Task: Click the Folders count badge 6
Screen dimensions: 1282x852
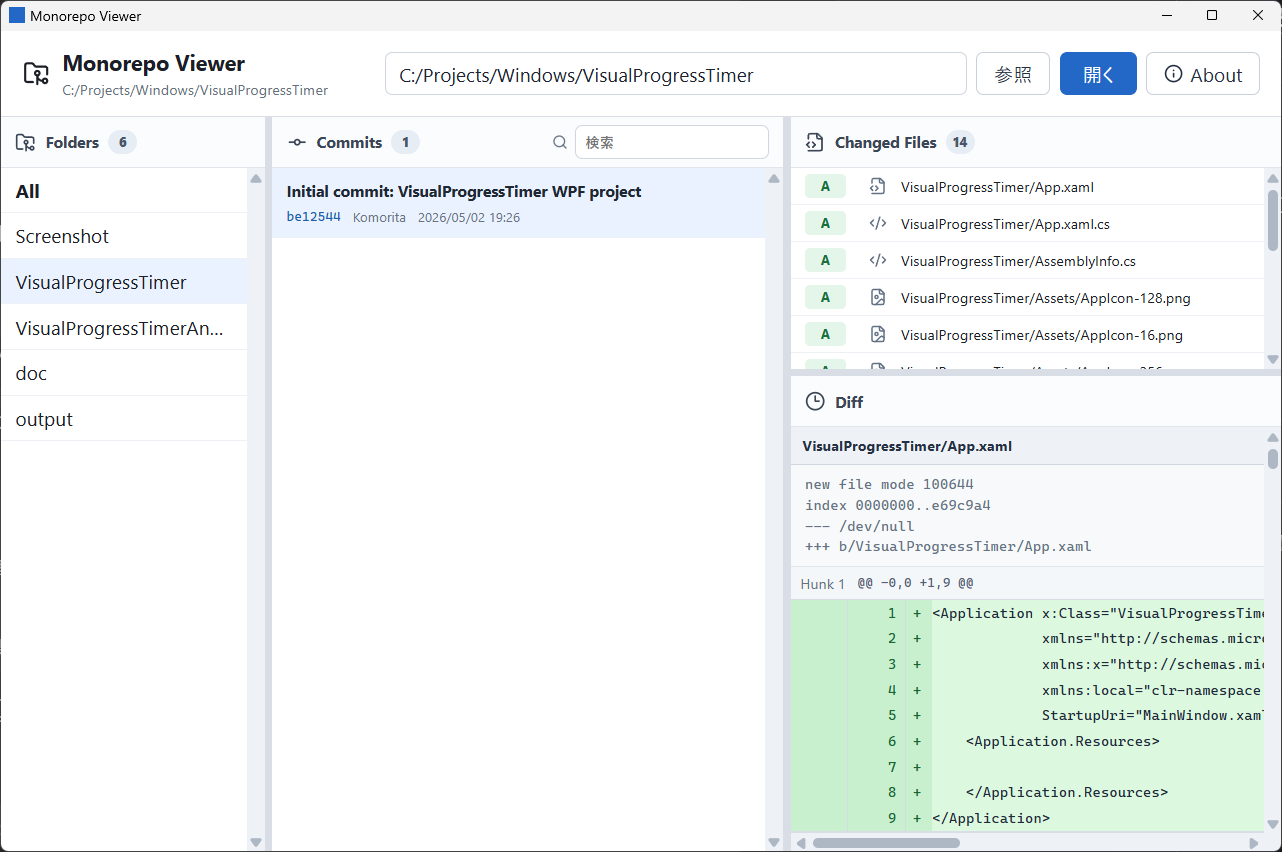Action: click(x=122, y=142)
